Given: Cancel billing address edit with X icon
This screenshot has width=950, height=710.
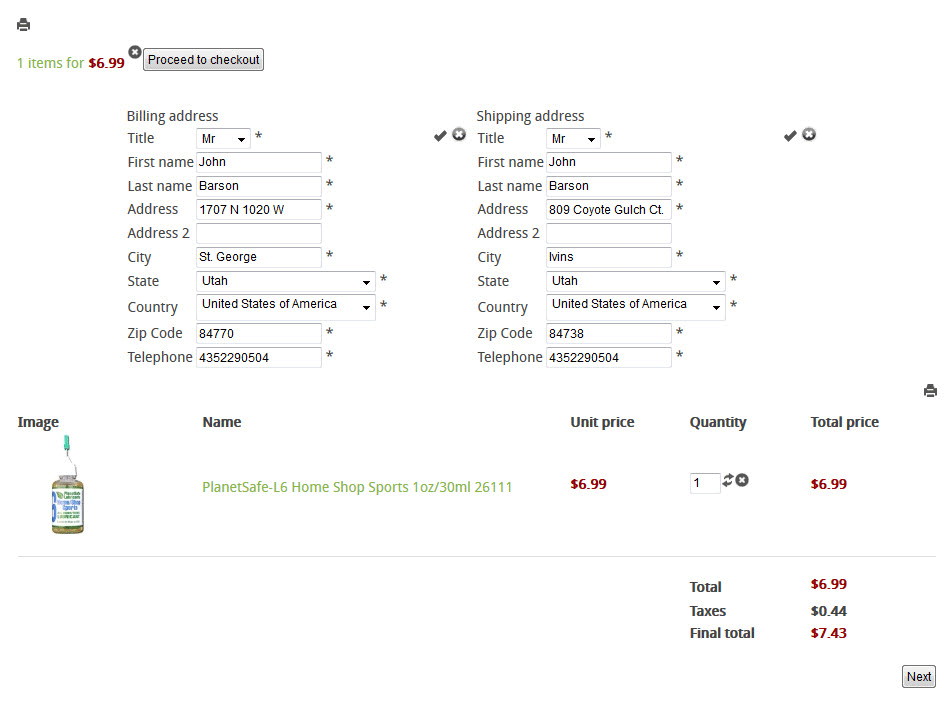Looking at the screenshot, I should pos(459,135).
